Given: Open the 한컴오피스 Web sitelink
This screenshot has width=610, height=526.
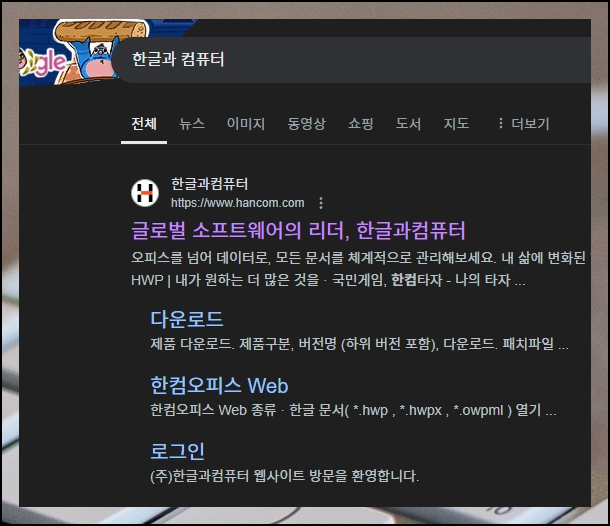Looking at the screenshot, I should click(219, 385).
